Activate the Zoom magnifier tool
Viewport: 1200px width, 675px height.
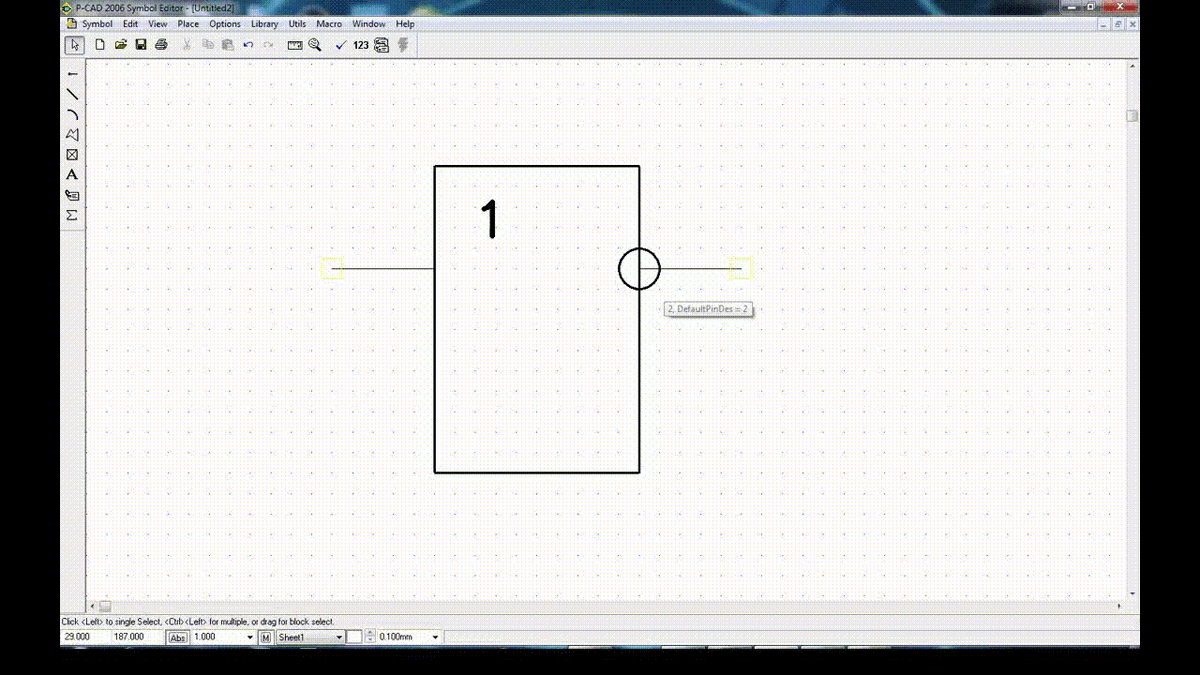(x=315, y=45)
